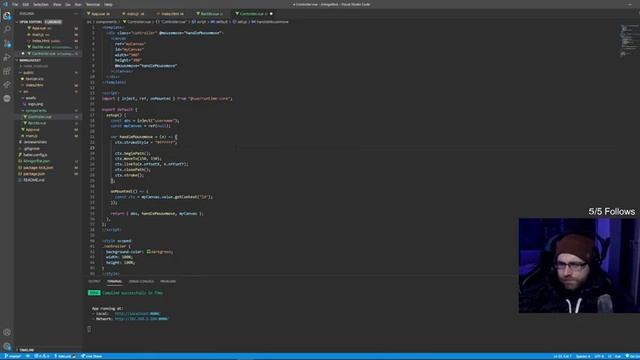Image resolution: width=640 pixels, height=360 pixels.
Task: Click the Spaces indentation setting in status bar
Action: coord(582,356)
